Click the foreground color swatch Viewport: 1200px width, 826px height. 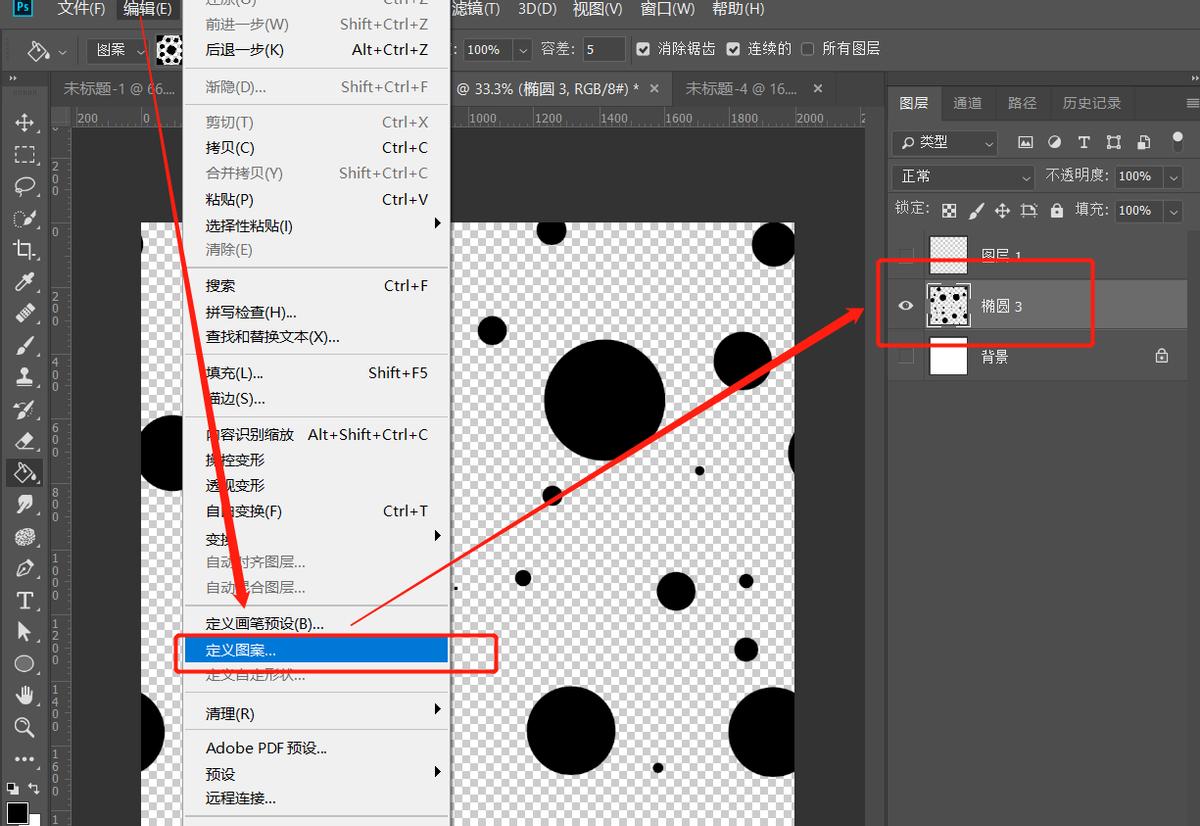point(17,813)
